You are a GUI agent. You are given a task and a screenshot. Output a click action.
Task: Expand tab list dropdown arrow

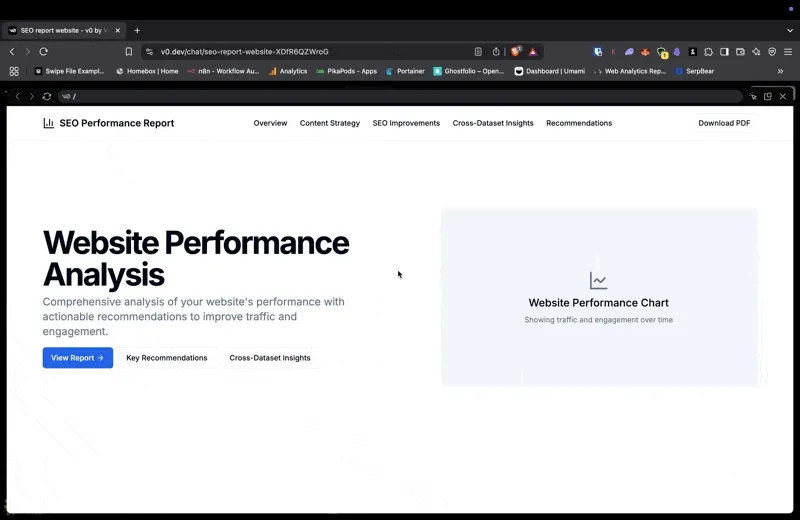click(790, 30)
